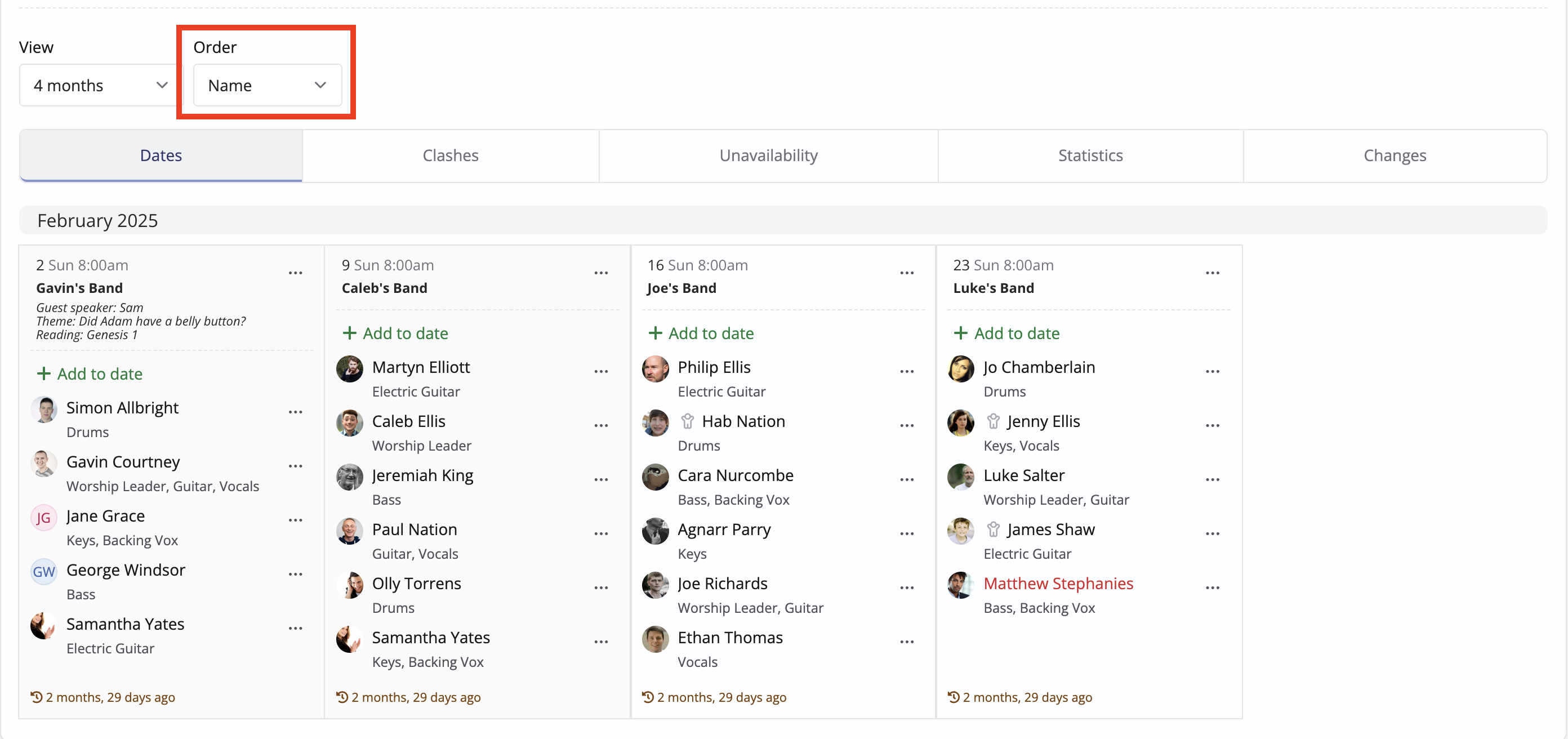Open the View 4 months dropdown

click(x=100, y=85)
